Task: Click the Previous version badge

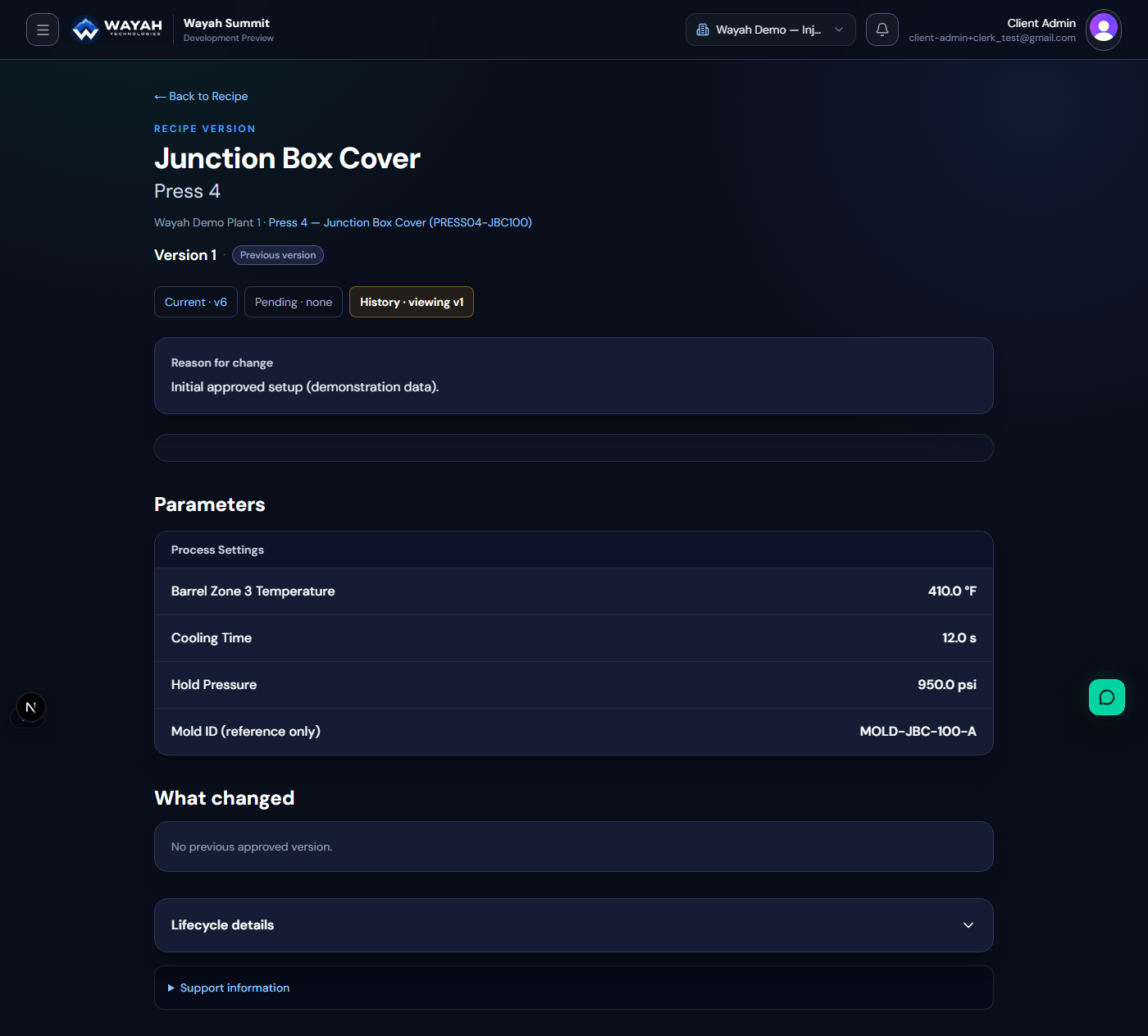Action: 278,255
